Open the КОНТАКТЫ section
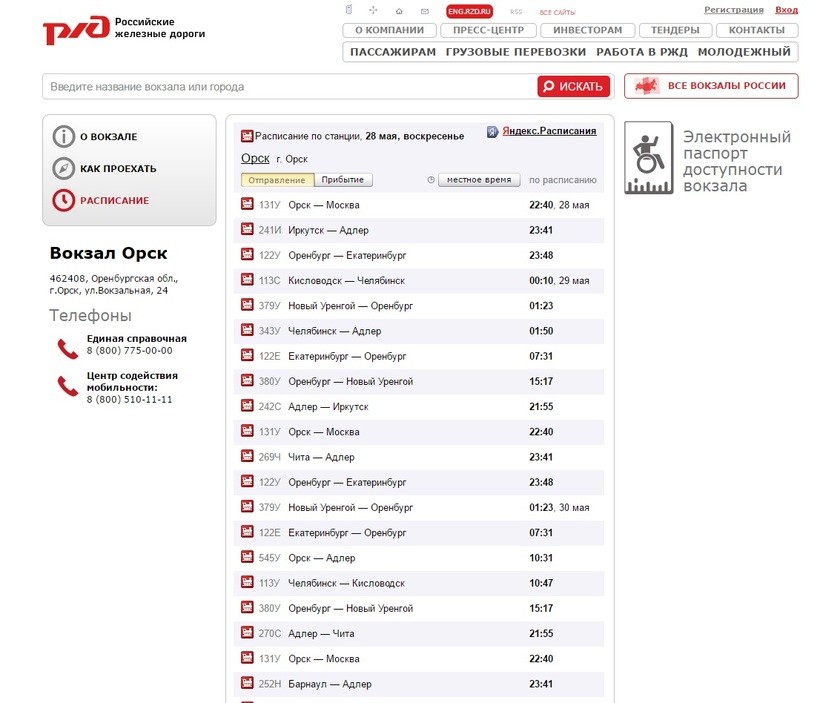 pyautogui.click(x=757, y=30)
